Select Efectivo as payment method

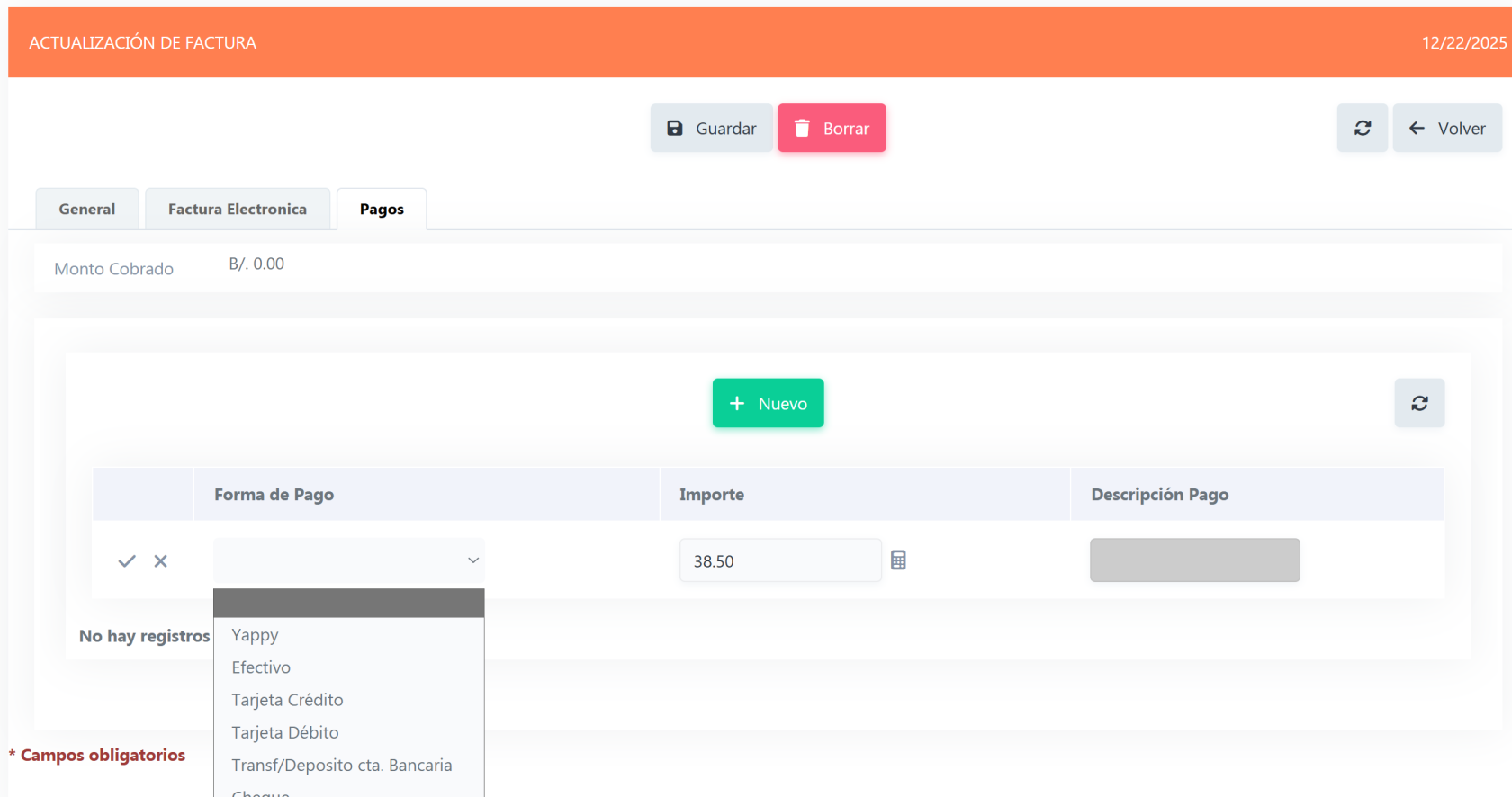click(261, 667)
